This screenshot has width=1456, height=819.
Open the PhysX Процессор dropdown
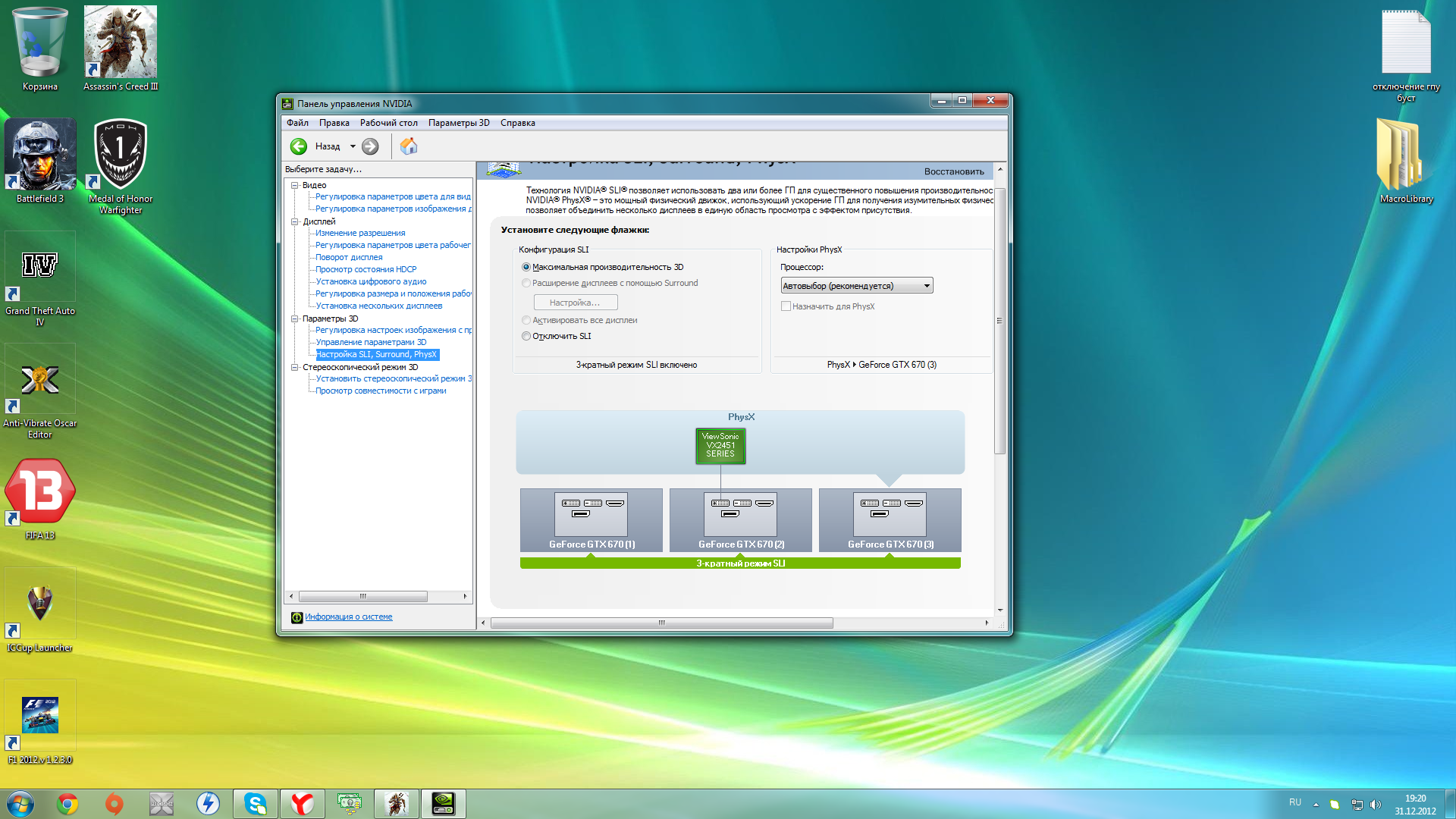857,286
